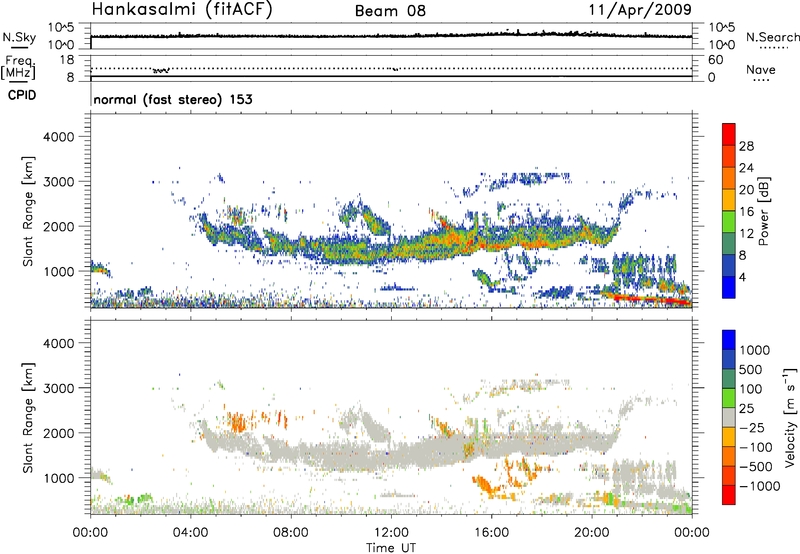Click the "20:00" time tick
This screenshot has height=554, width=800.
(x=591, y=533)
